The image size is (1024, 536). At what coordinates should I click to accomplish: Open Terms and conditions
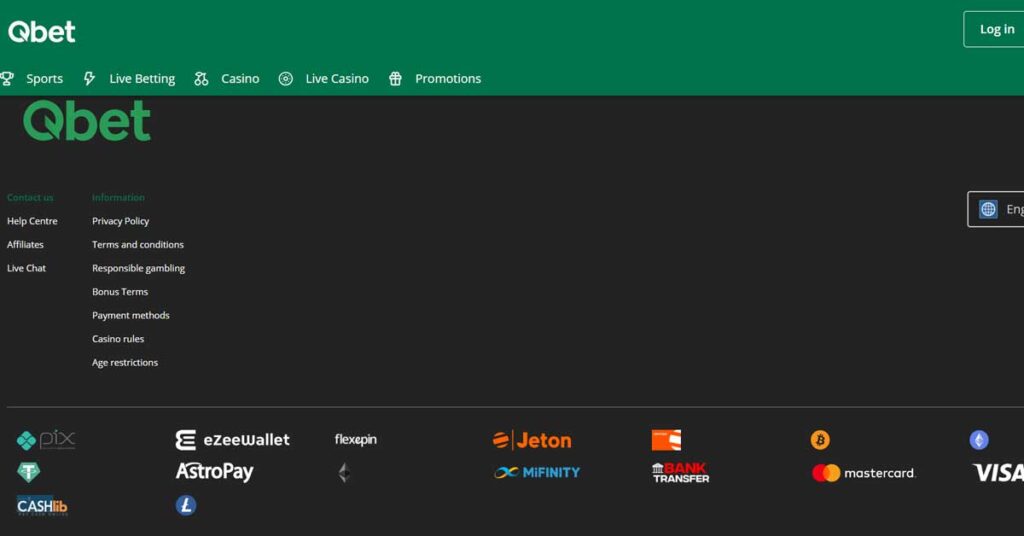(138, 245)
